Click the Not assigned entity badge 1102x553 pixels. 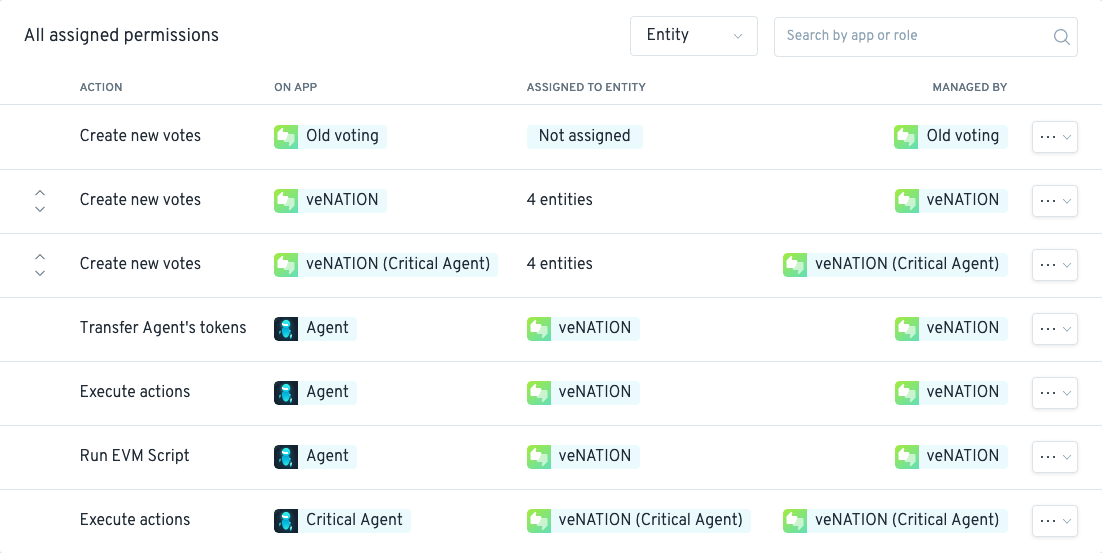(585, 136)
